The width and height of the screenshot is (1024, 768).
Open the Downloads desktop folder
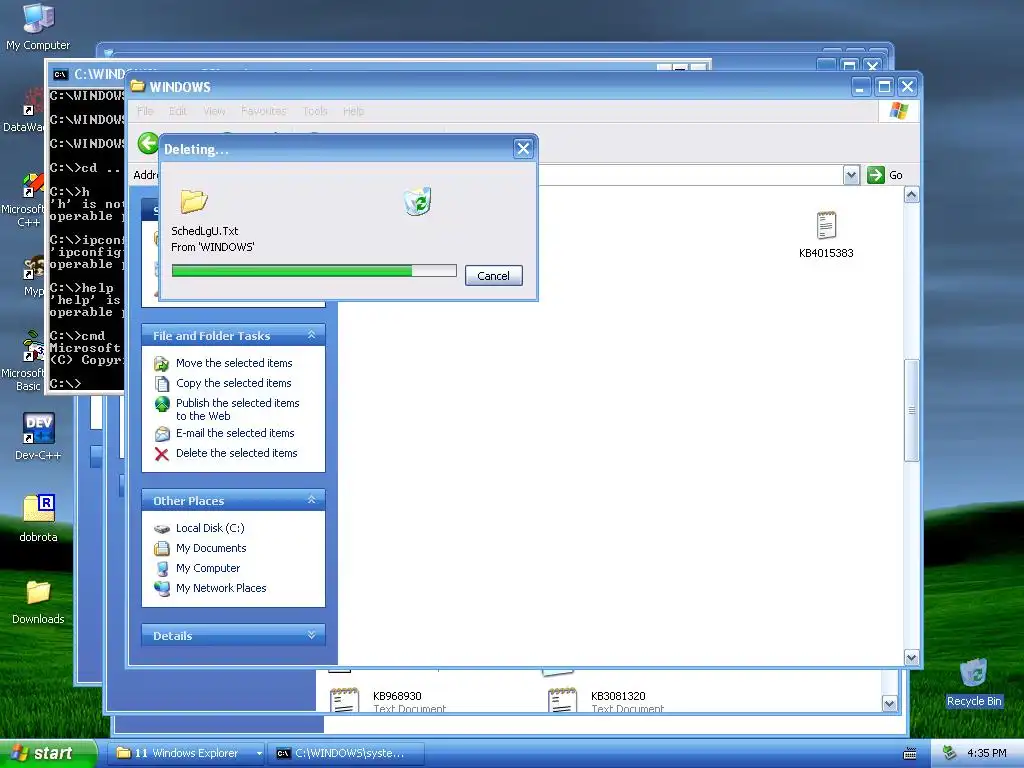pyautogui.click(x=38, y=602)
